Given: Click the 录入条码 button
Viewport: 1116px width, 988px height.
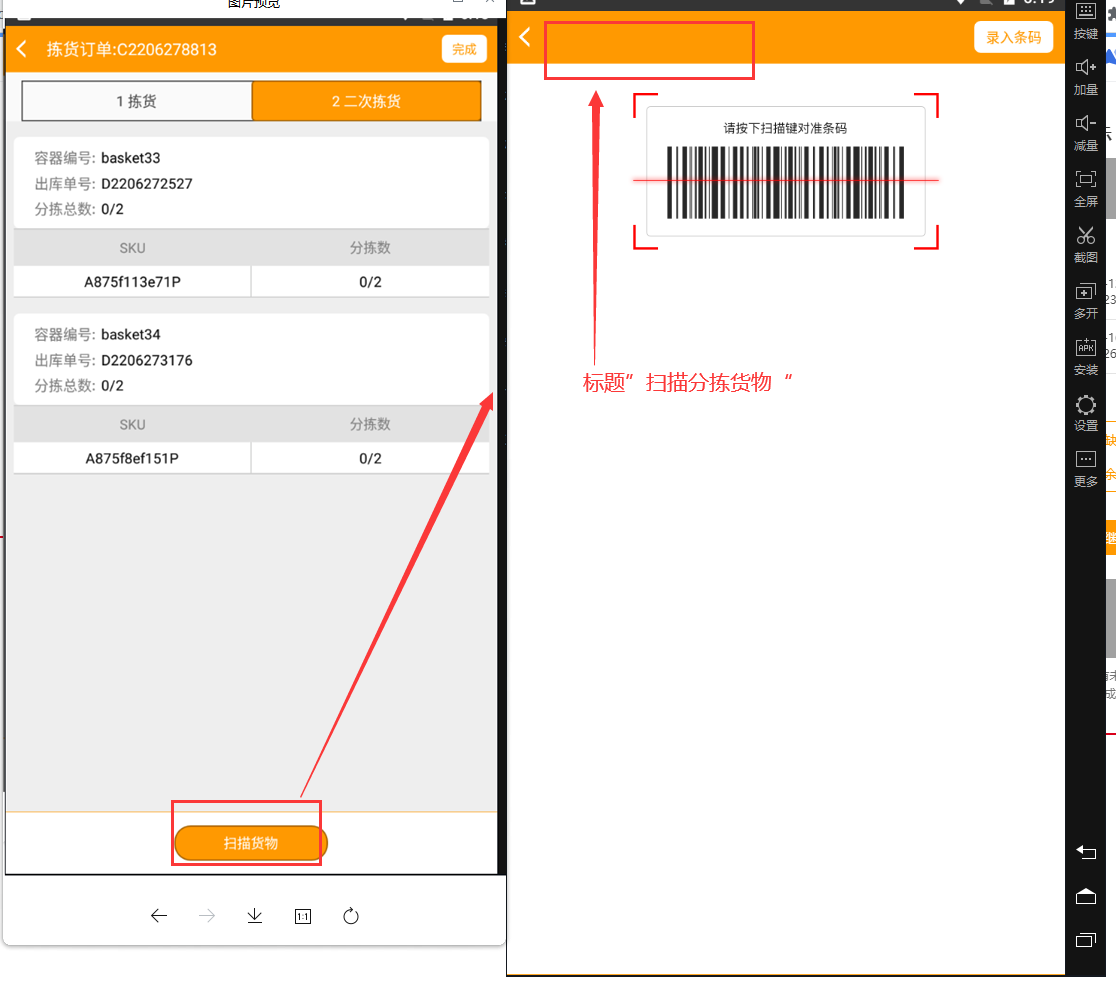Looking at the screenshot, I should tap(1013, 37).
